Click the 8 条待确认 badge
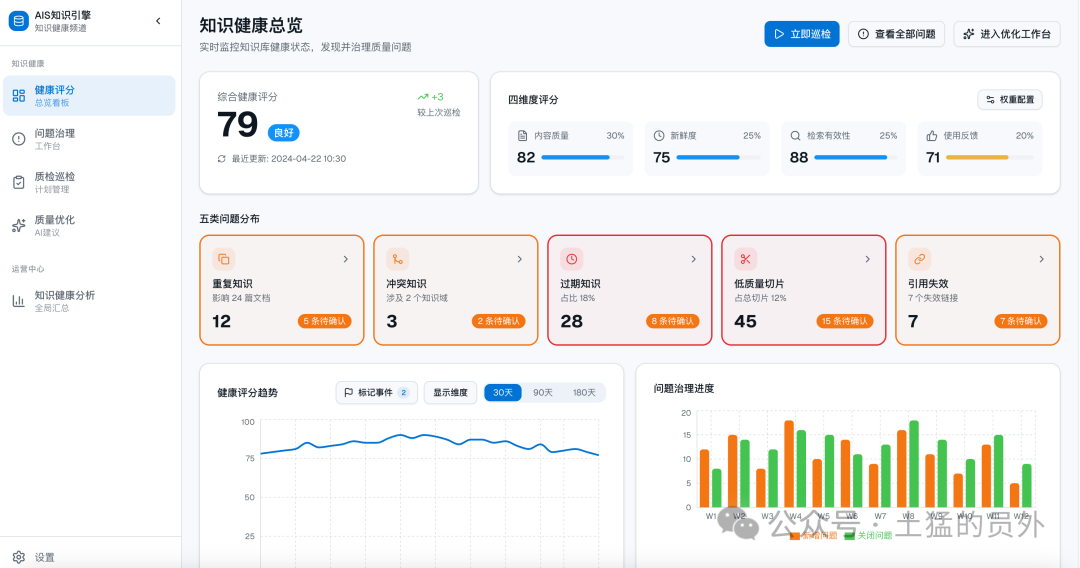This screenshot has height=568, width=1080. click(x=672, y=321)
